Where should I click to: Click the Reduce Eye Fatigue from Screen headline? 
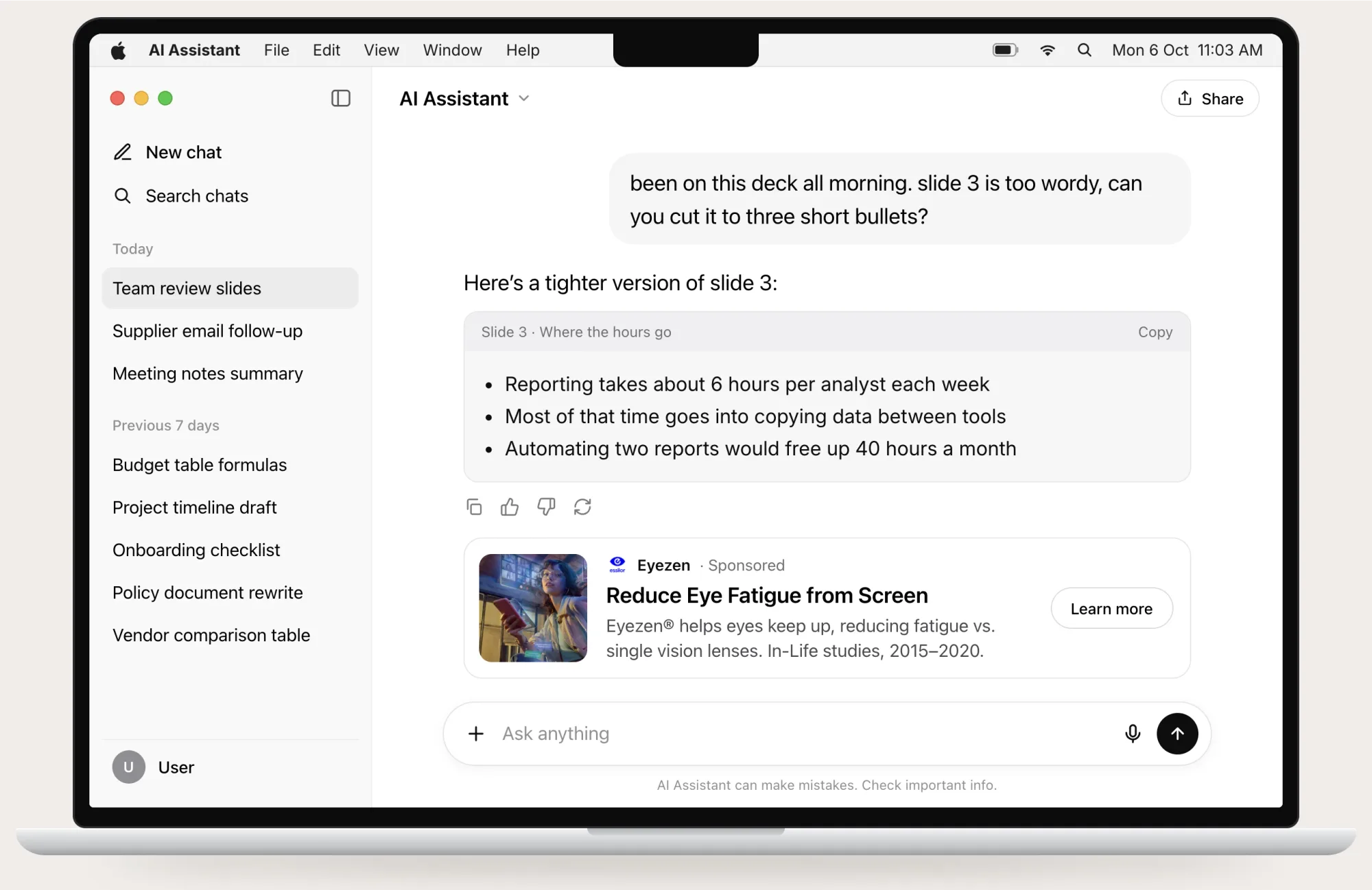[x=767, y=595]
